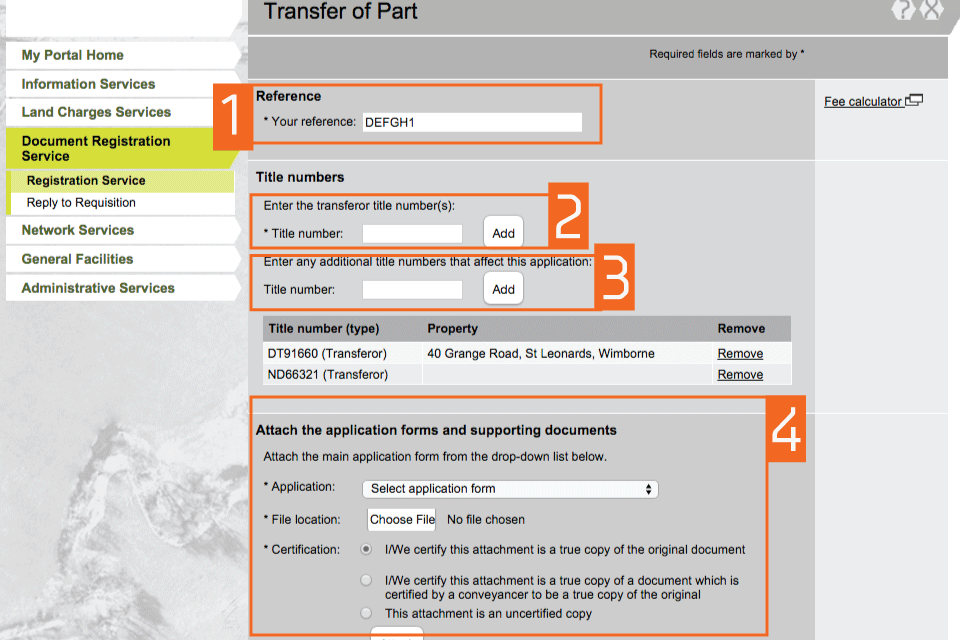Remove title DT91660 from the table

tap(740, 354)
